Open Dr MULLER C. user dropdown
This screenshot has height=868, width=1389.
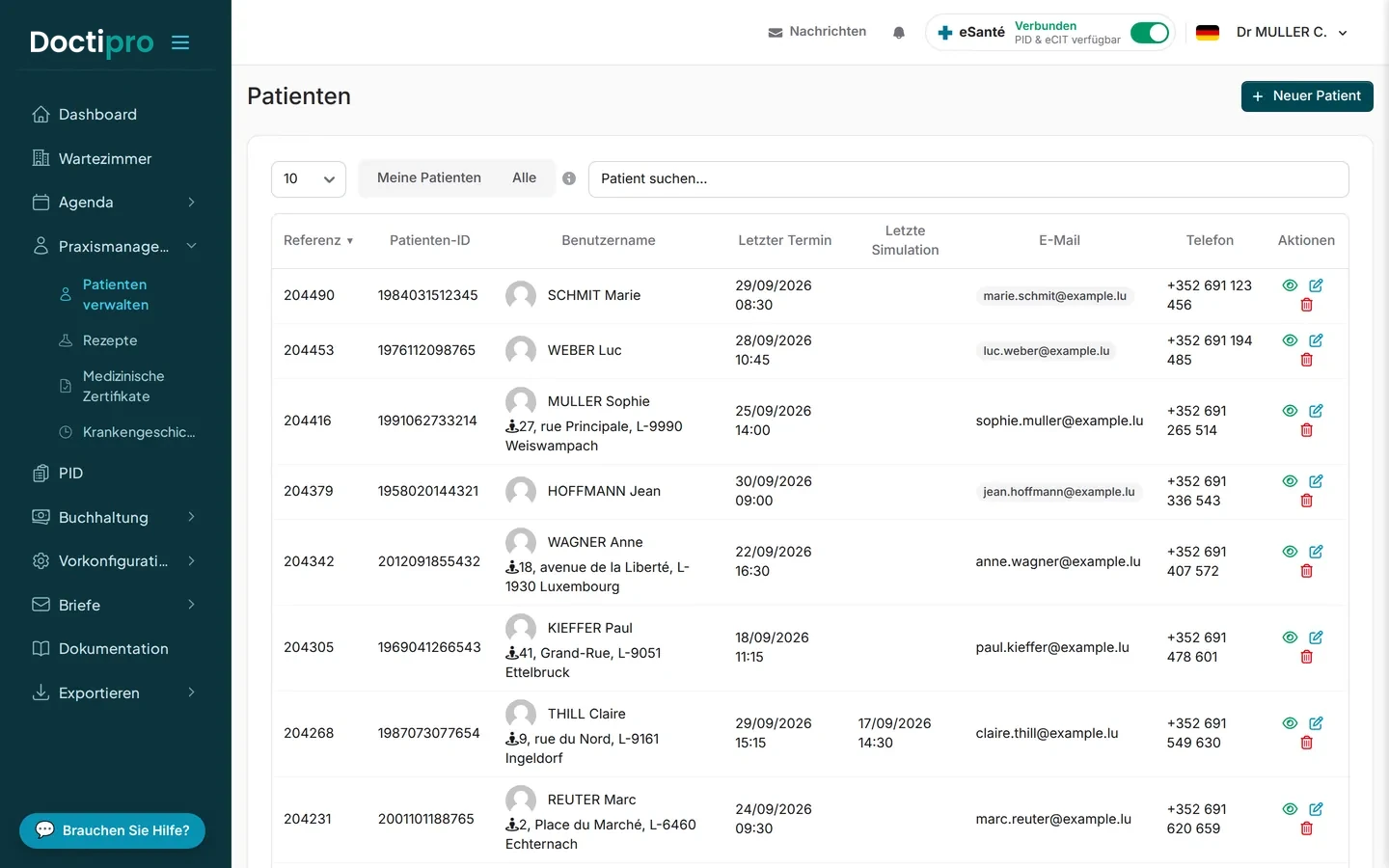[1292, 33]
